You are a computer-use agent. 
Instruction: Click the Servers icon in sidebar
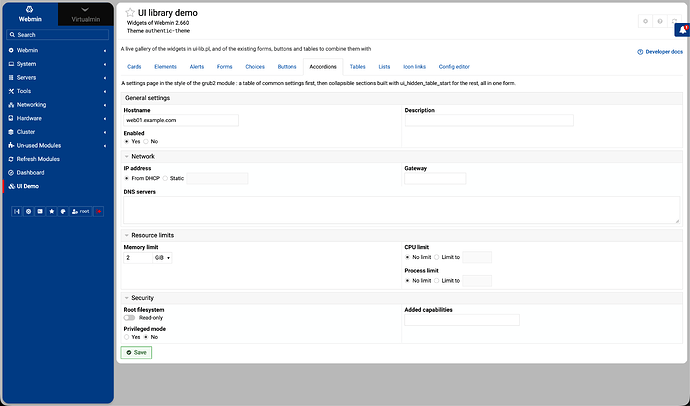(x=11, y=77)
